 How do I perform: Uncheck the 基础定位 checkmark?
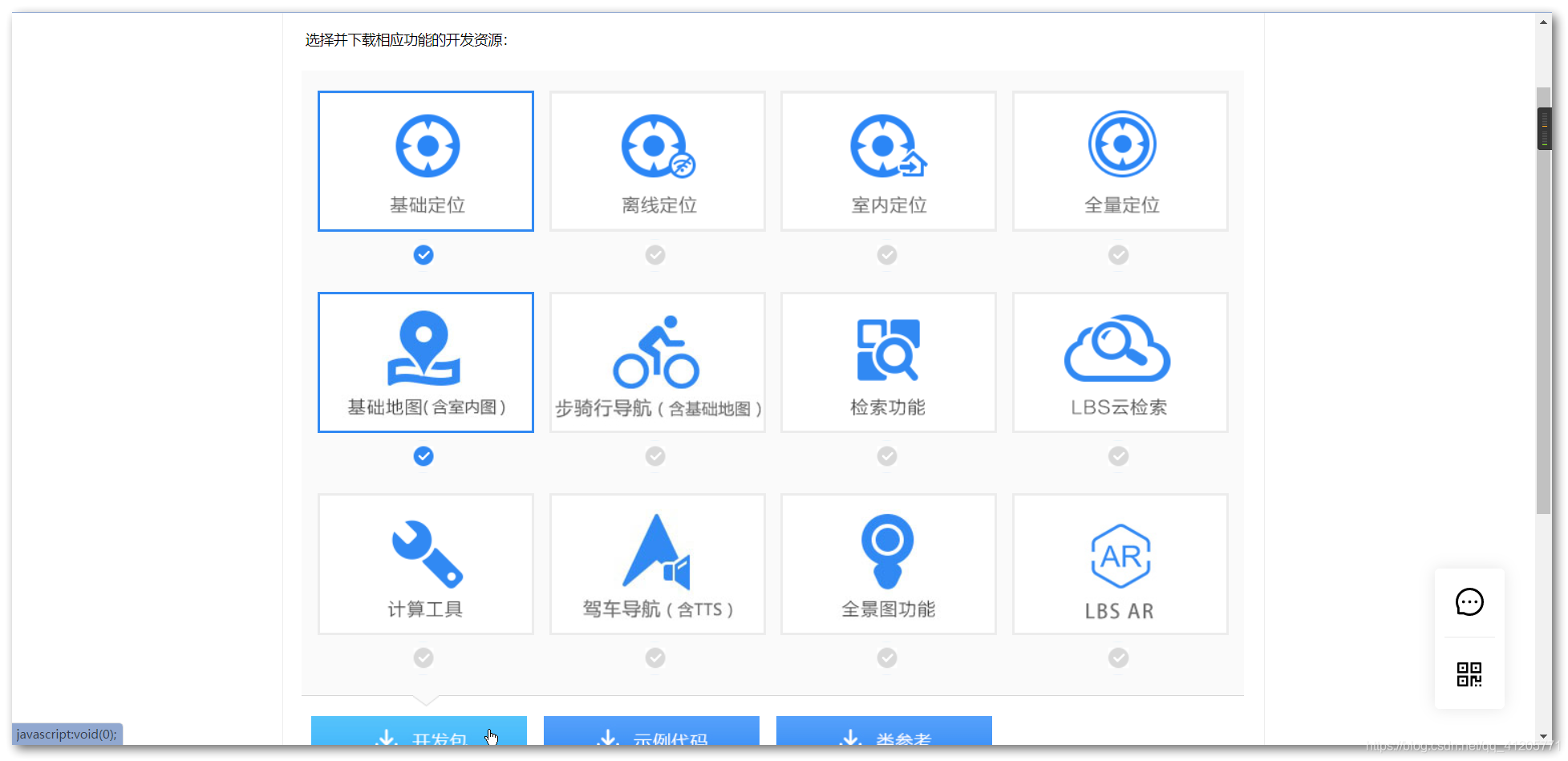423,255
